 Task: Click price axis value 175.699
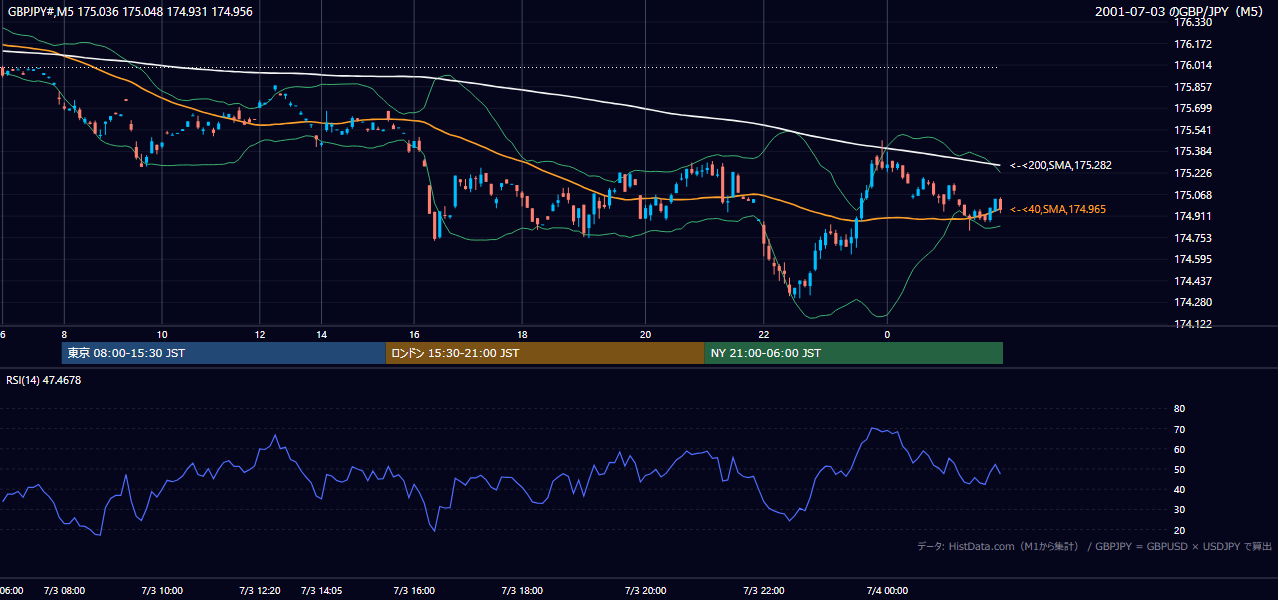pyautogui.click(x=1192, y=108)
